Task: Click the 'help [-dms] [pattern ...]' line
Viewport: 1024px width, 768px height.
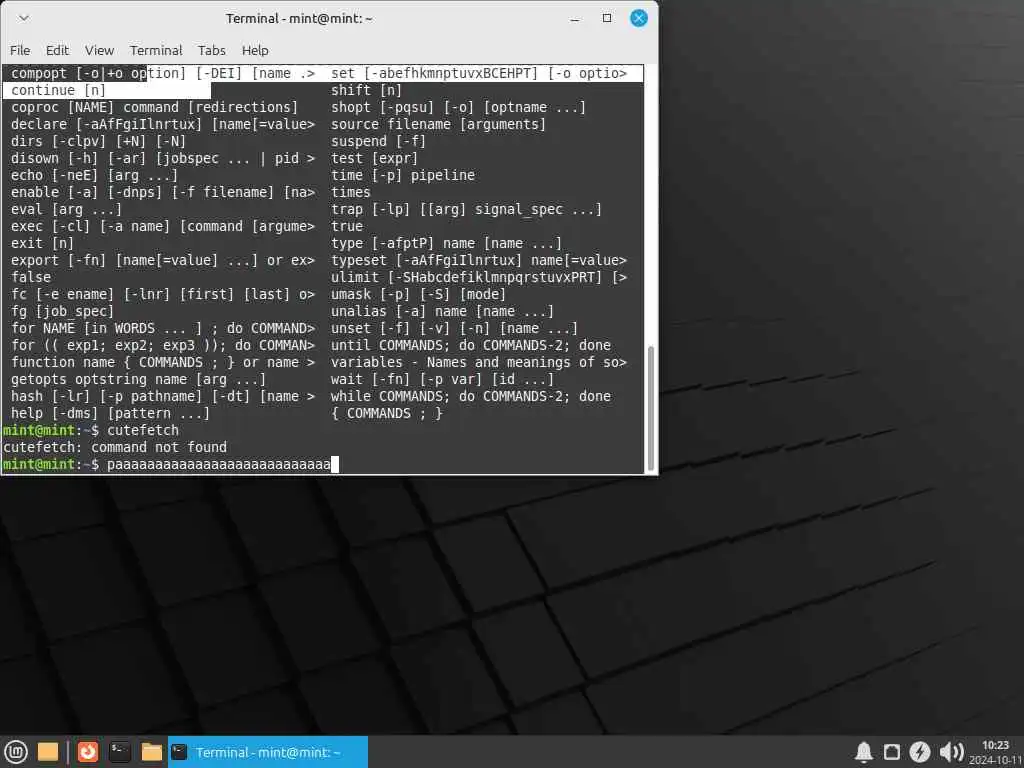Action: (110, 413)
